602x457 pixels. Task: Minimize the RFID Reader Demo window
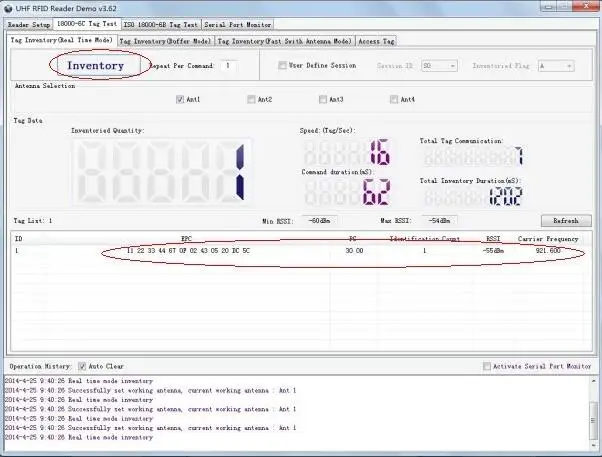[549, 7]
